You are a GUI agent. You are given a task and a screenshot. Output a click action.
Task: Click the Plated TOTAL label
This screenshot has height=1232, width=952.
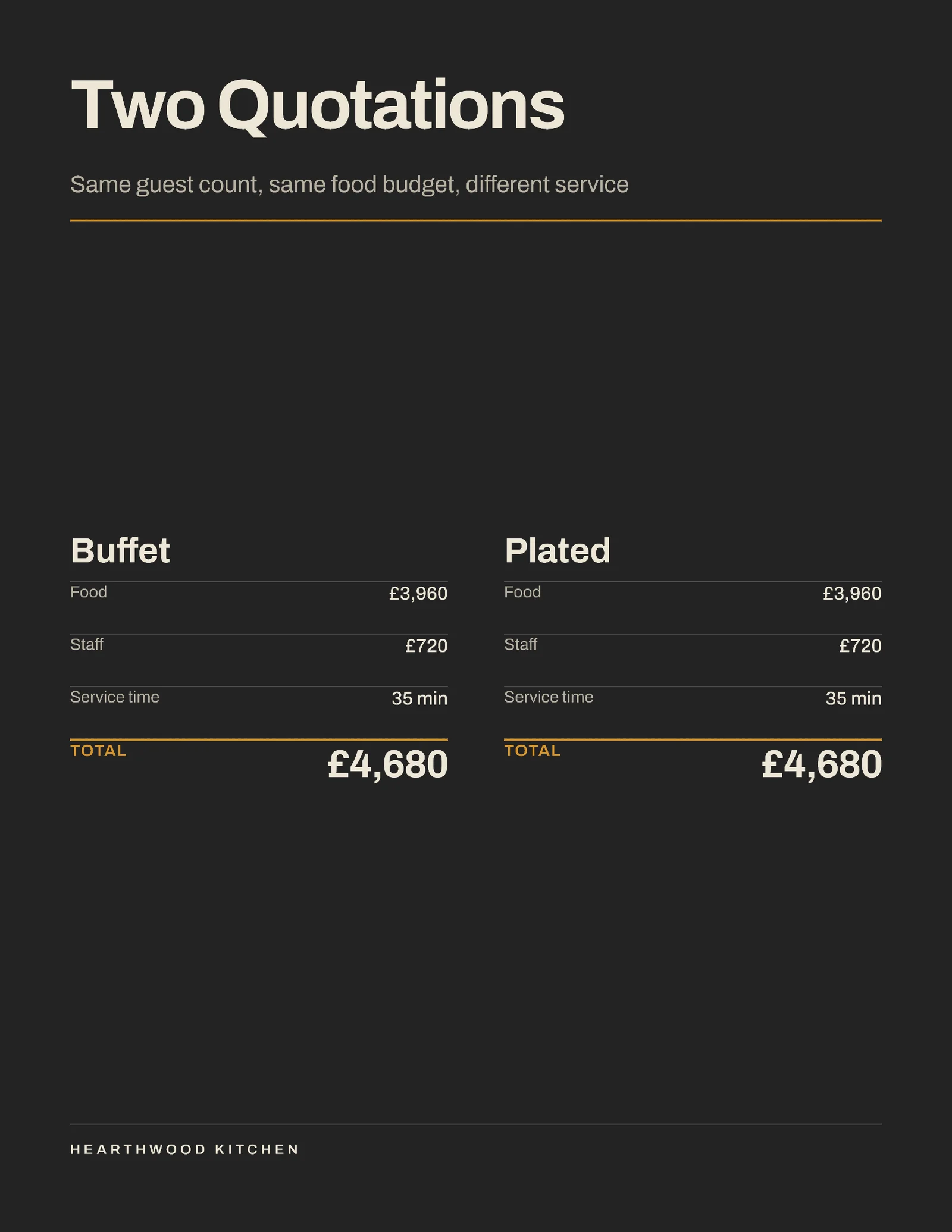pos(533,750)
